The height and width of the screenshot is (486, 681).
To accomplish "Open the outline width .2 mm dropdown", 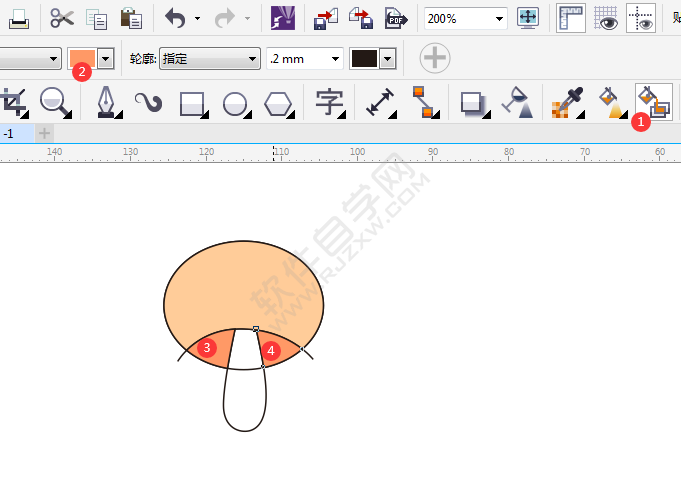I will click(335, 59).
